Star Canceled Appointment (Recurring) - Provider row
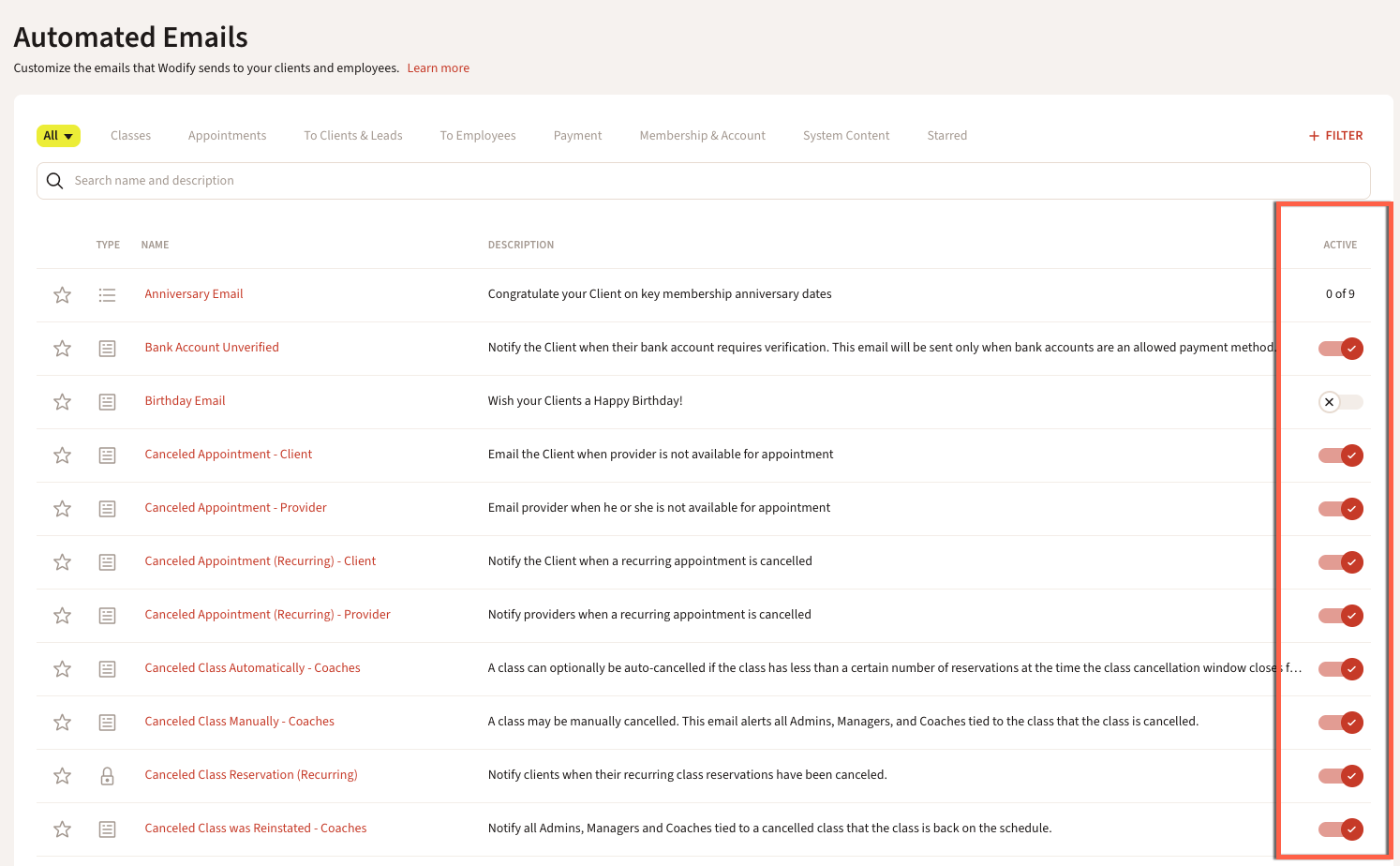The height and width of the screenshot is (866, 1400). pyautogui.click(x=62, y=616)
